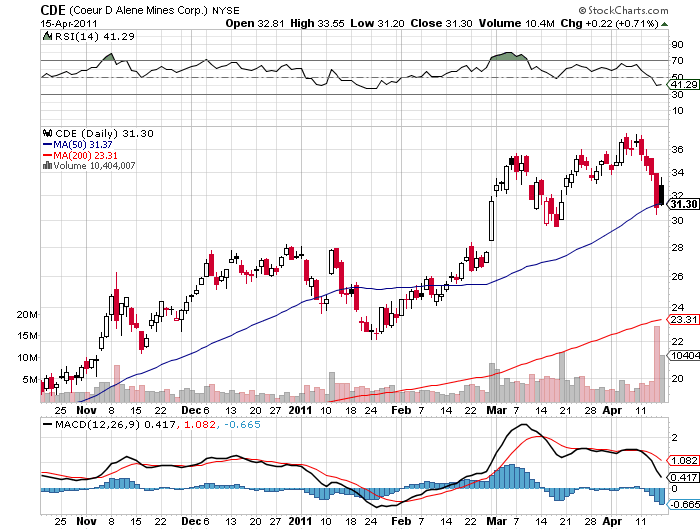Click the Volume 10.4M value in header
The height and width of the screenshot is (530, 700).
[x=517, y=23]
